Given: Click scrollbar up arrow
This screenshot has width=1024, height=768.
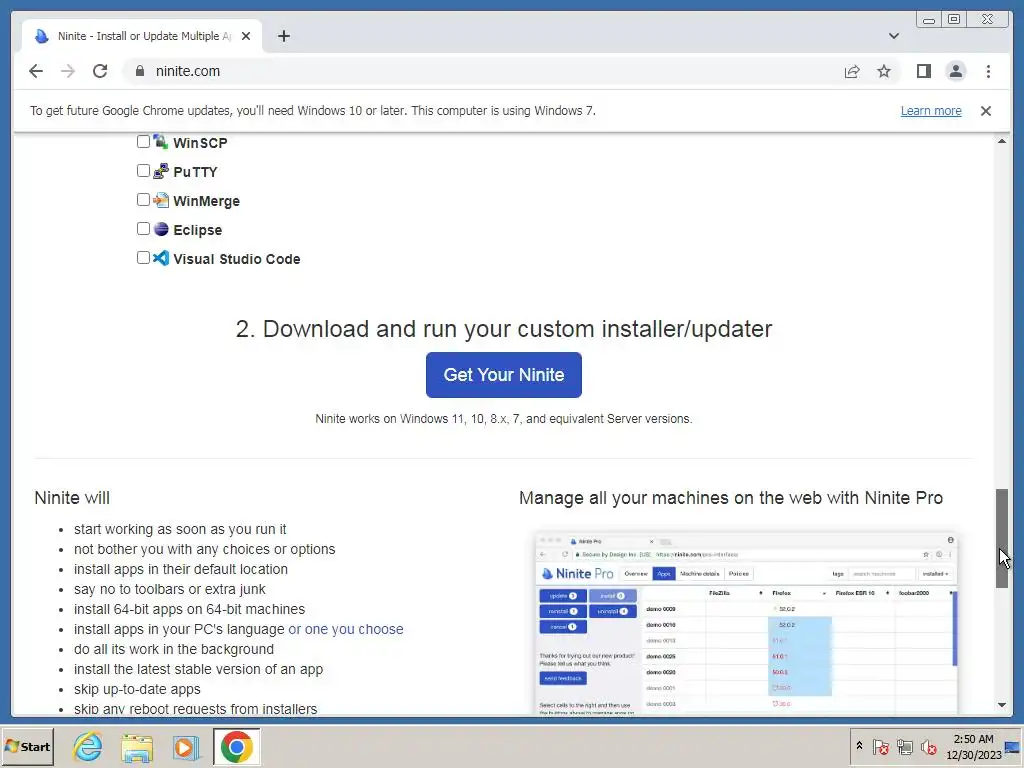Looking at the screenshot, I should (1001, 141).
